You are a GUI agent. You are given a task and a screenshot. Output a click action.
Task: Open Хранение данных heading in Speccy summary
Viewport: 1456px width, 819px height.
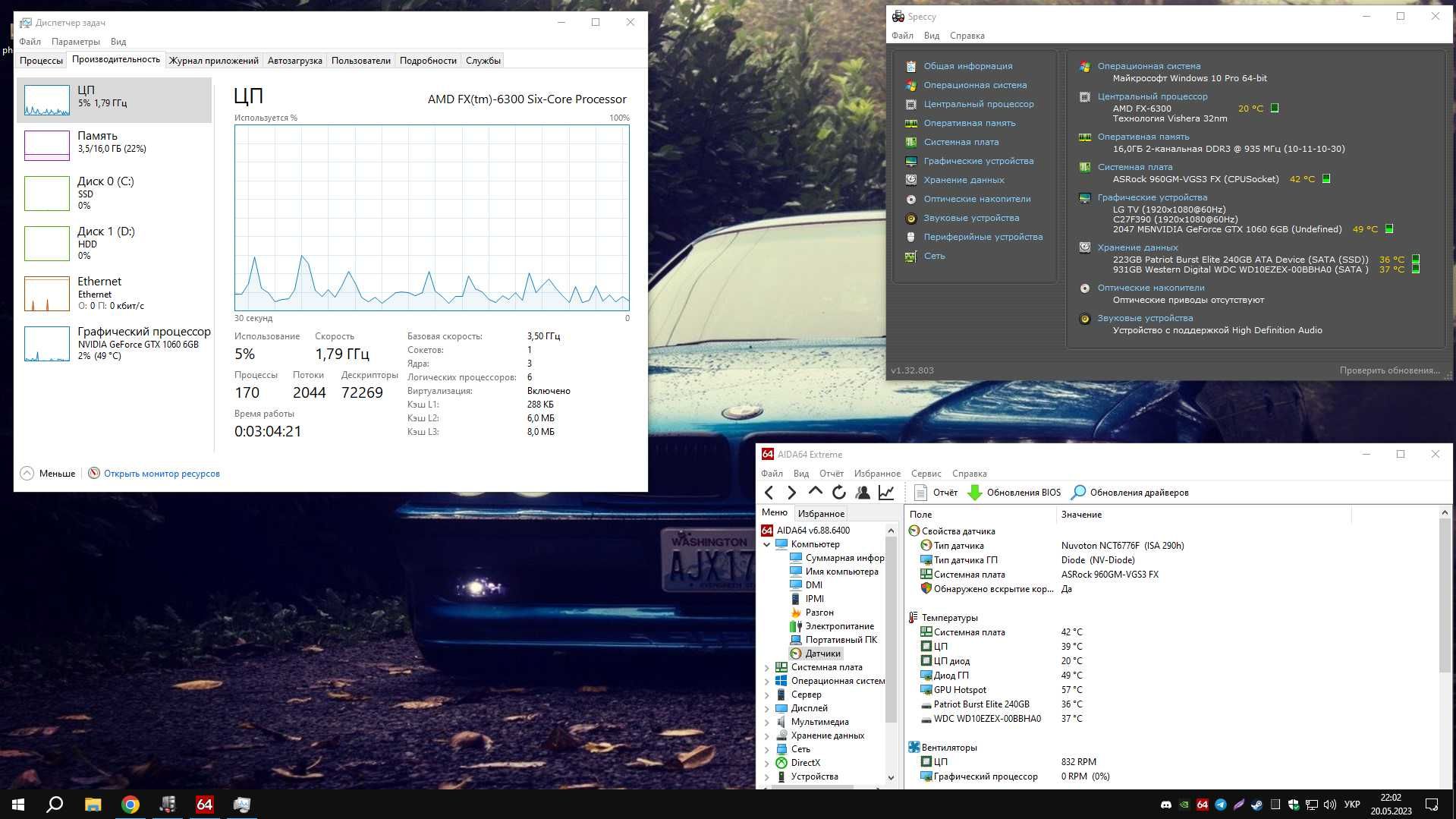(1137, 247)
